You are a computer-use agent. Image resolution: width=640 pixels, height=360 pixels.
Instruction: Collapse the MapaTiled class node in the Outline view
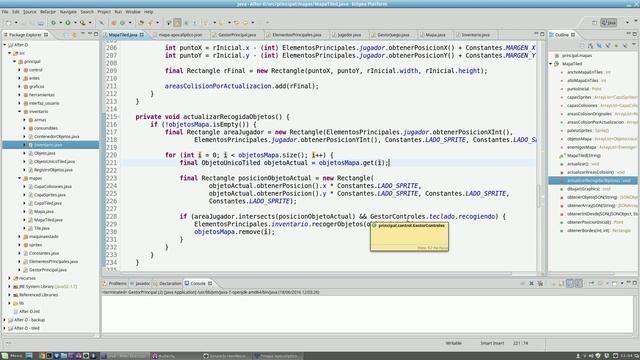point(551,64)
